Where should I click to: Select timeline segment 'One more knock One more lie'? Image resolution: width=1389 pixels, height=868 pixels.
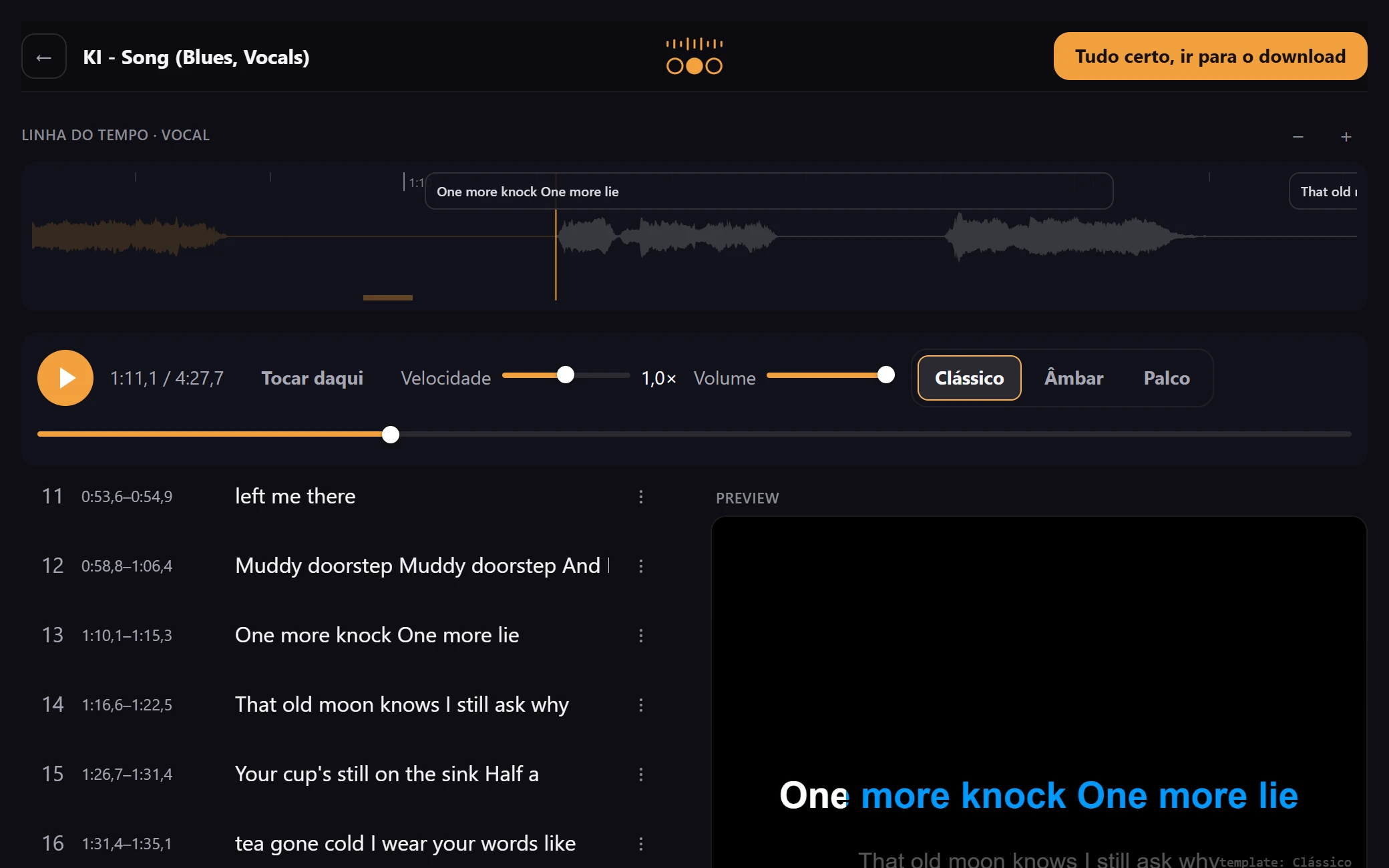coord(769,192)
